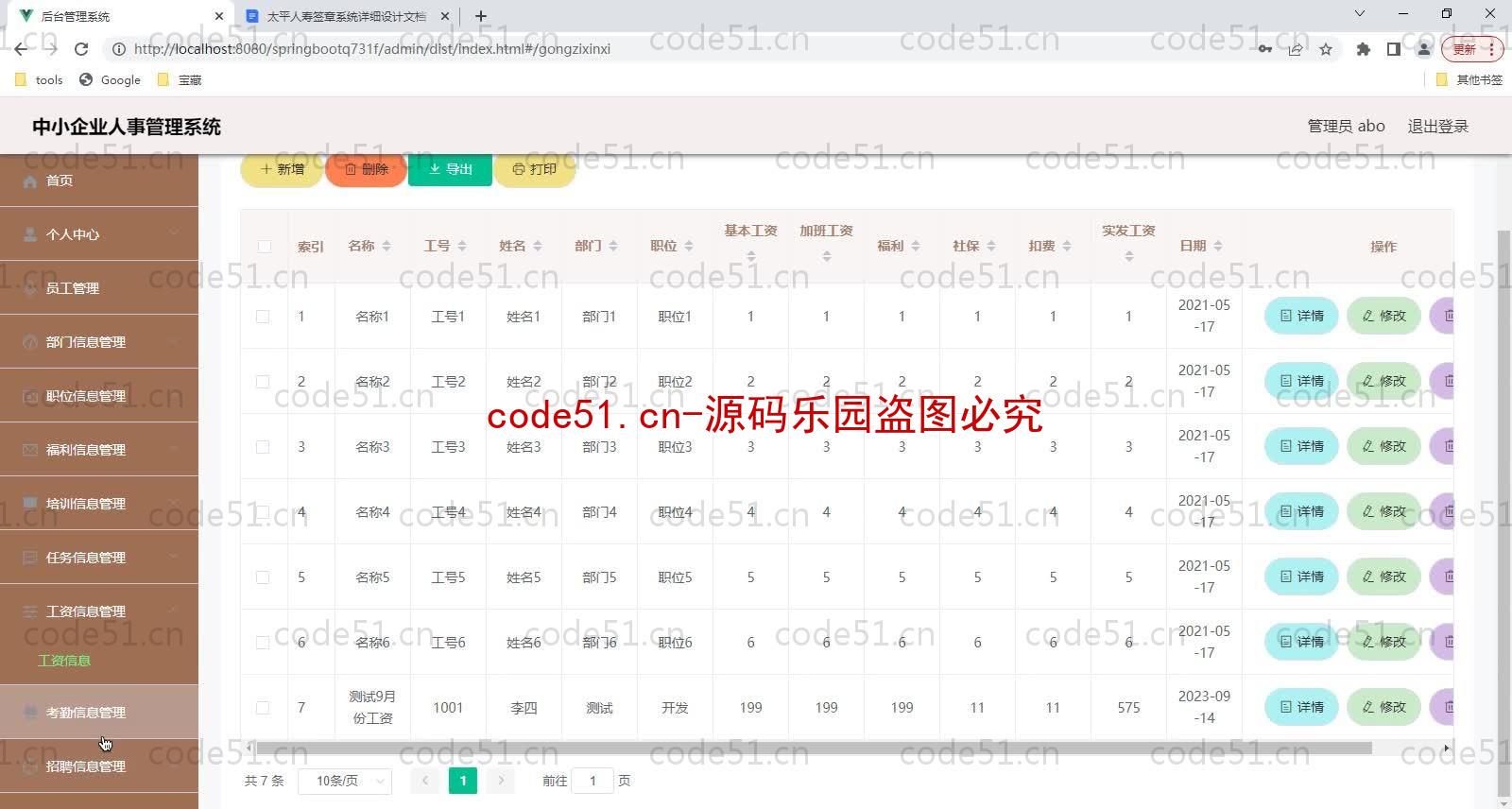Click the horizontal scrollbar right arrow
The height and width of the screenshot is (809, 1512).
pos(1446,748)
